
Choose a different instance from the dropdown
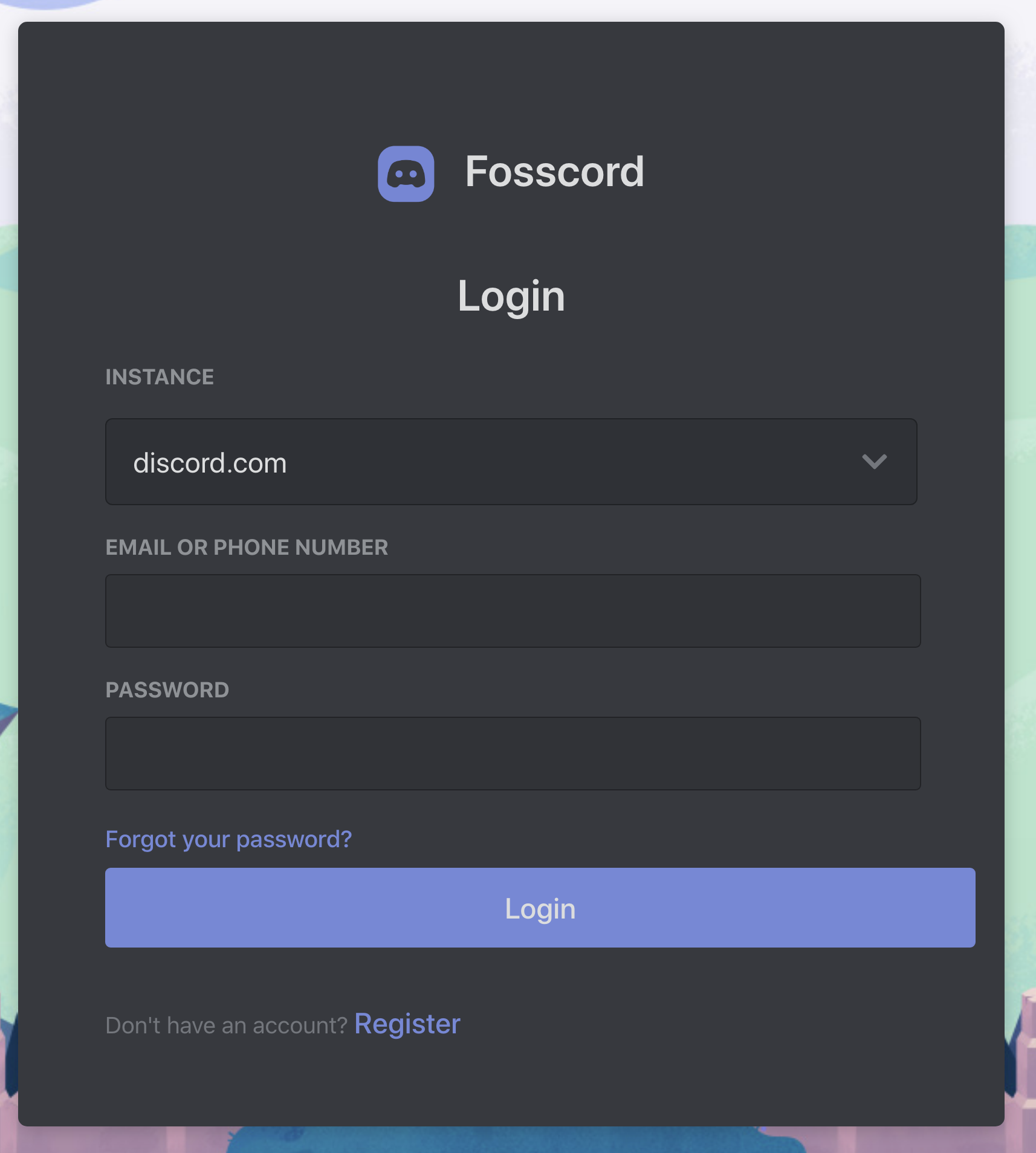coord(875,462)
